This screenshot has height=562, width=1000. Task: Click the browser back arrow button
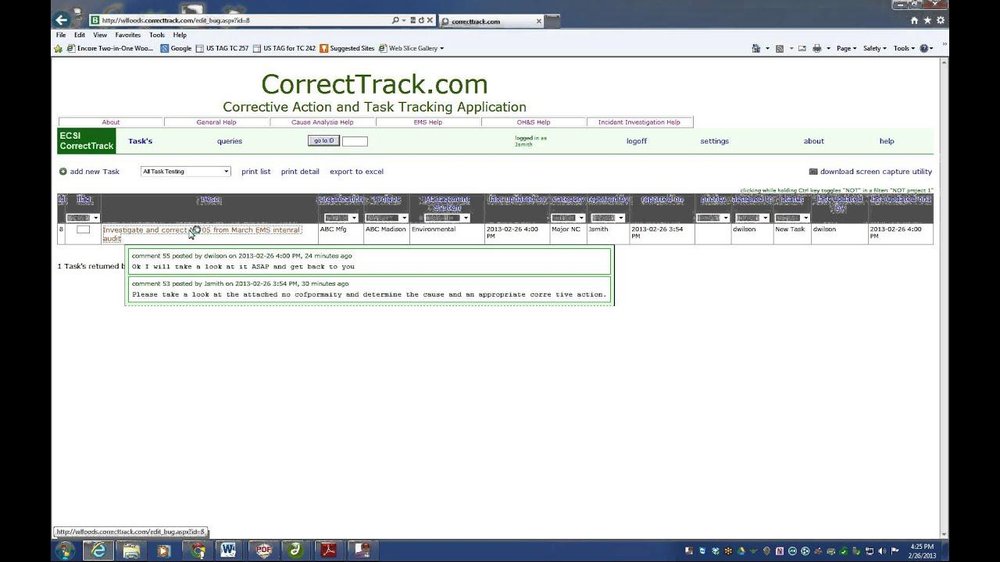point(61,20)
